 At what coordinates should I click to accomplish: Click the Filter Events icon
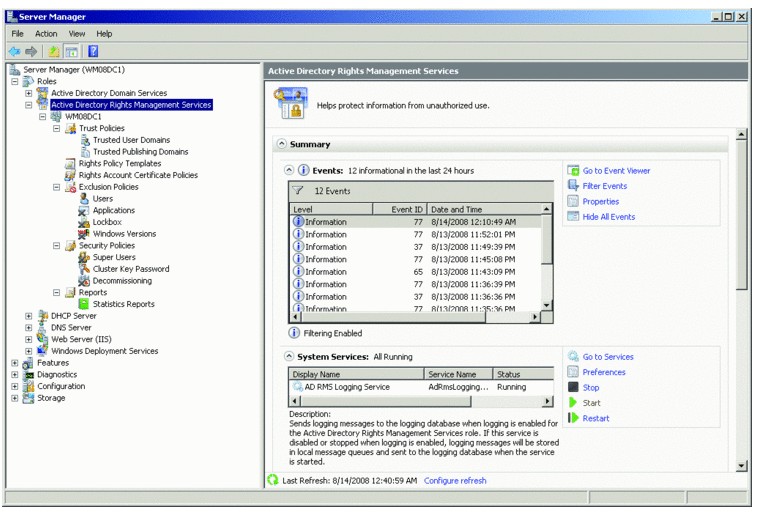click(573, 186)
